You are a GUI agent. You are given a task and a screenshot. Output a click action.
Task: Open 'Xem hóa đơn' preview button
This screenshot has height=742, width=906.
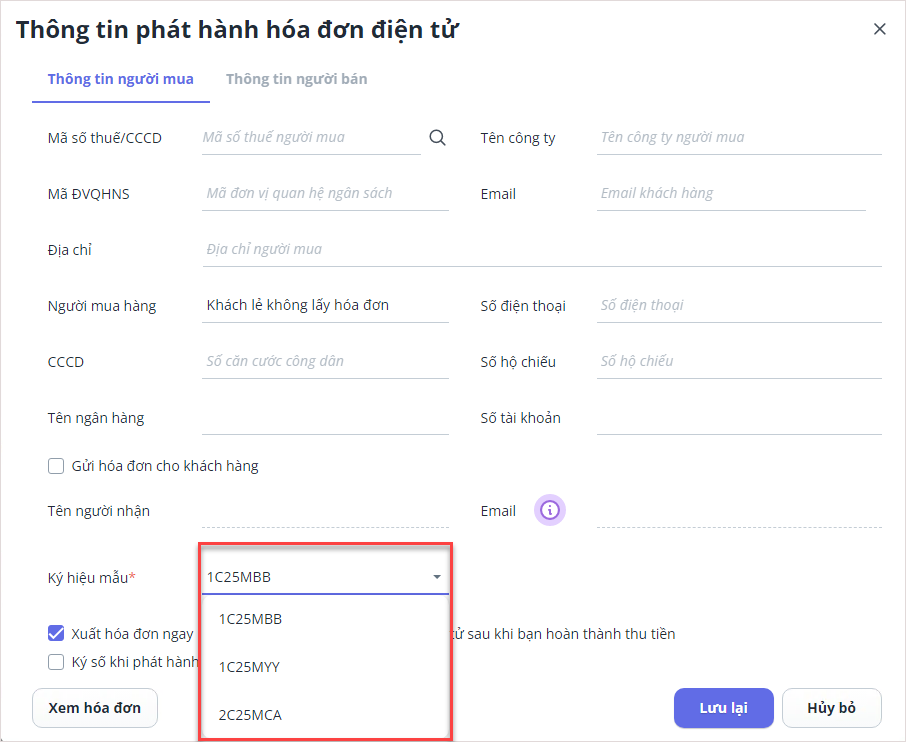(x=95, y=708)
